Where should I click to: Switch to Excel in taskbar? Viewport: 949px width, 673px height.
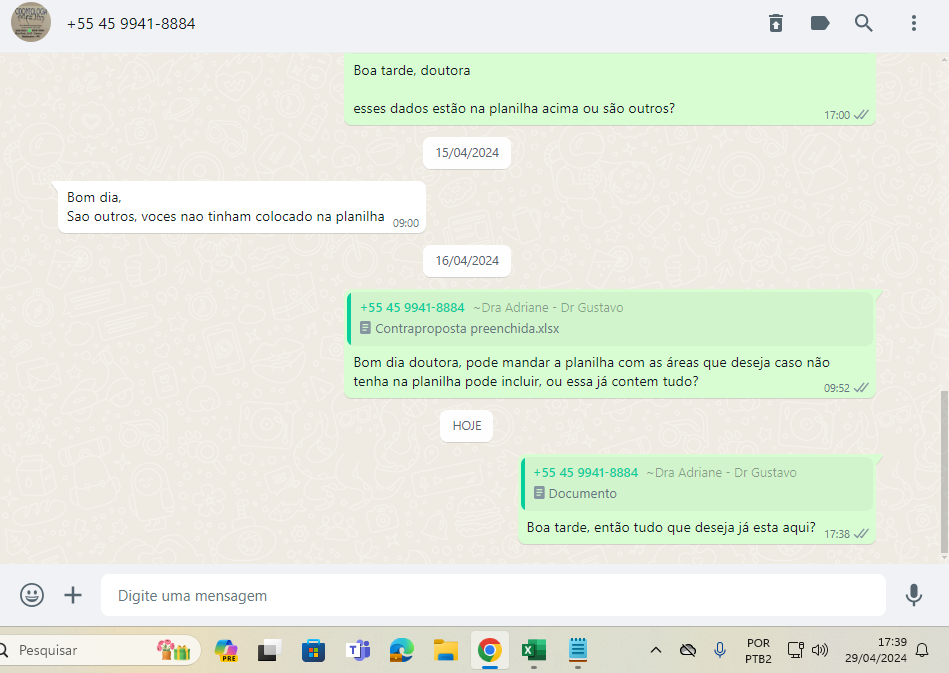pyautogui.click(x=534, y=650)
